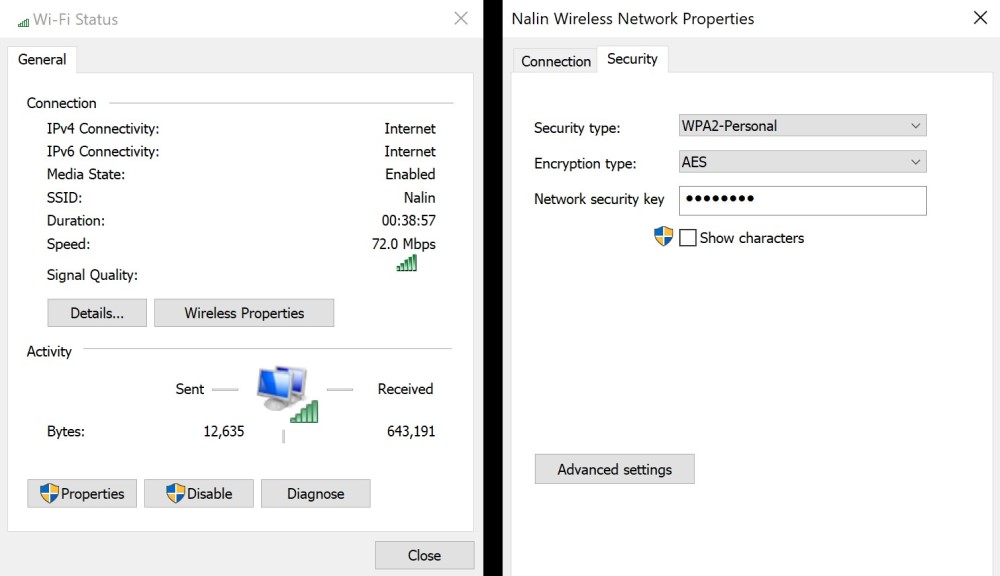Close the Wireless Network Properties dialog
Viewport: 1000px width, 576px height.
pyautogui.click(x=980, y=18)
